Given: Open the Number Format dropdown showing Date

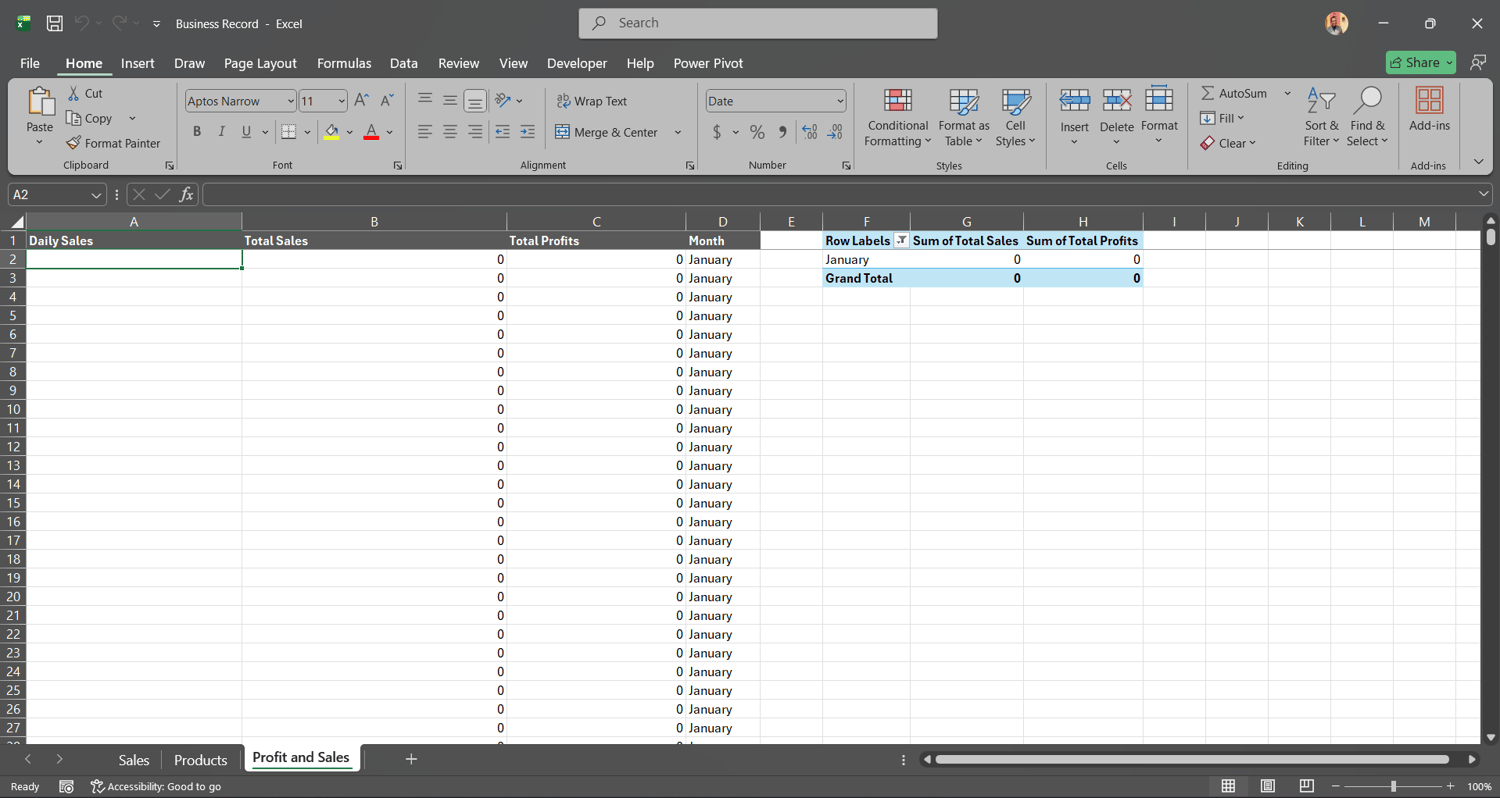Looking at the screenshot, I should click(839, 101).
